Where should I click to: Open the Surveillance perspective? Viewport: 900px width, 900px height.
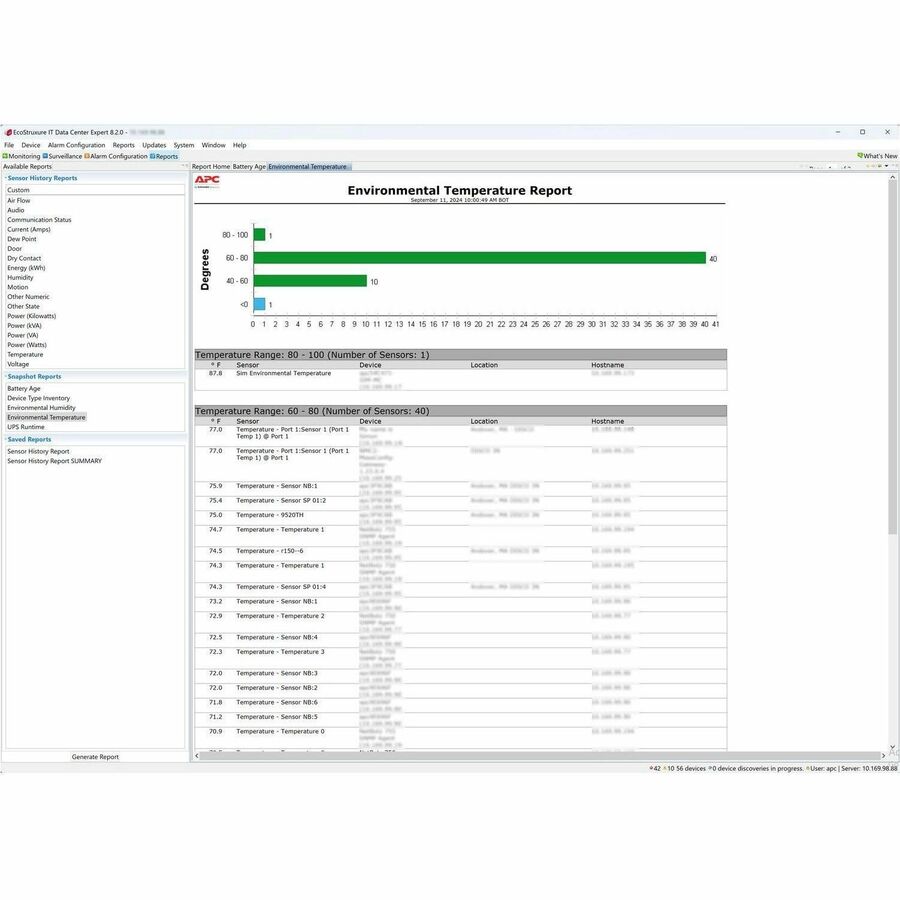click(62, 156)
